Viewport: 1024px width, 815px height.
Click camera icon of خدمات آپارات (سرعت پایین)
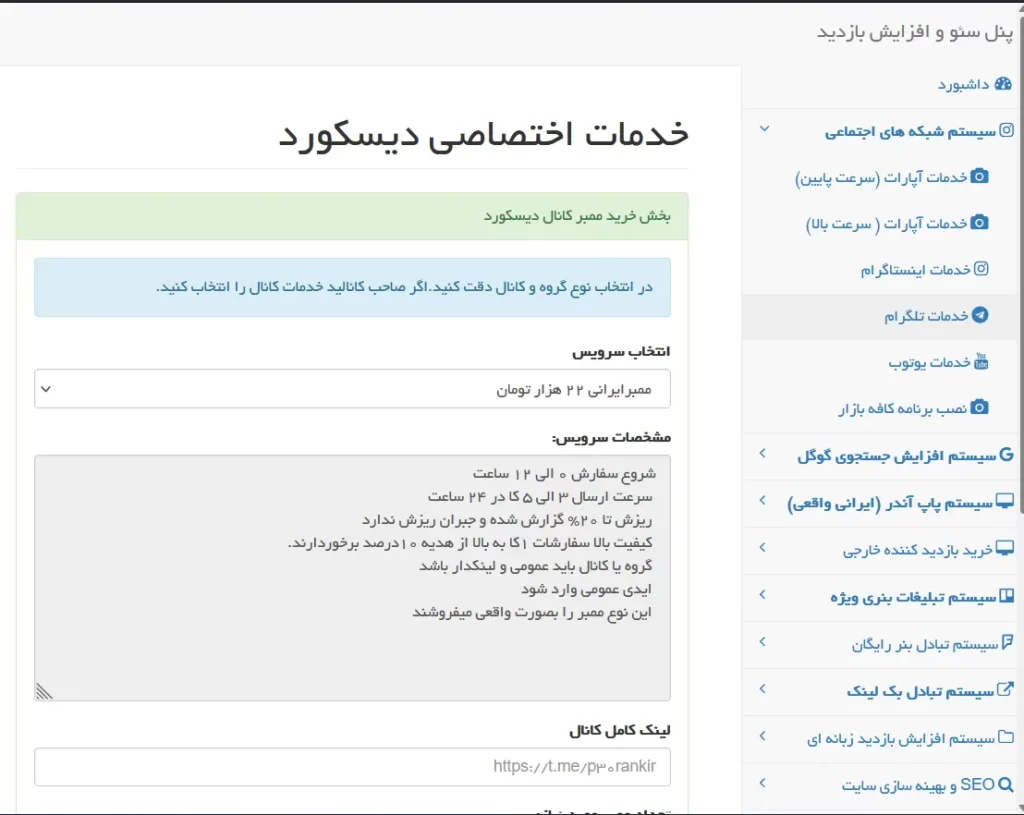(979, 176)
